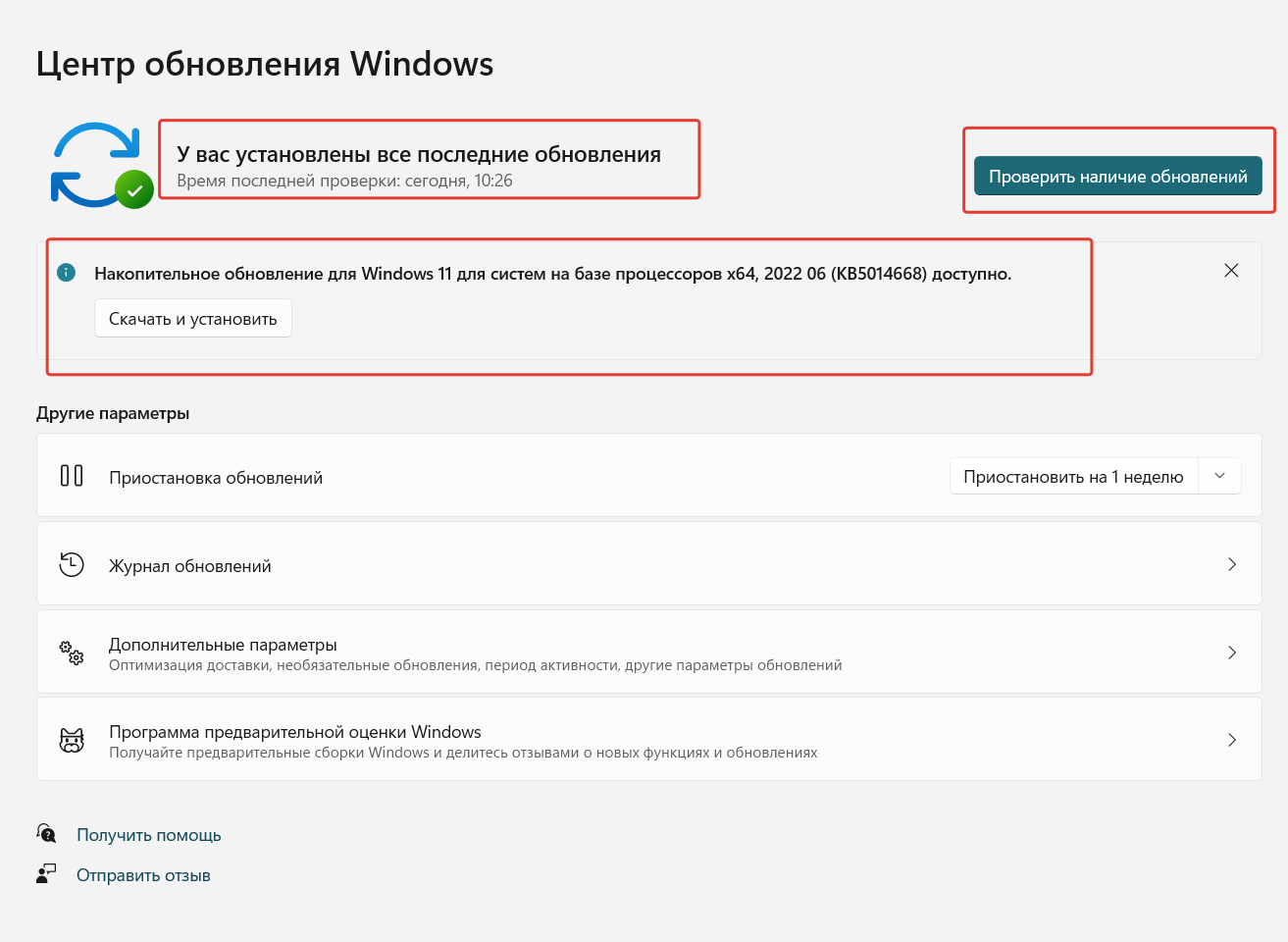Click text Время последней проверки: сегодня, 10:26

coord(344,181)
